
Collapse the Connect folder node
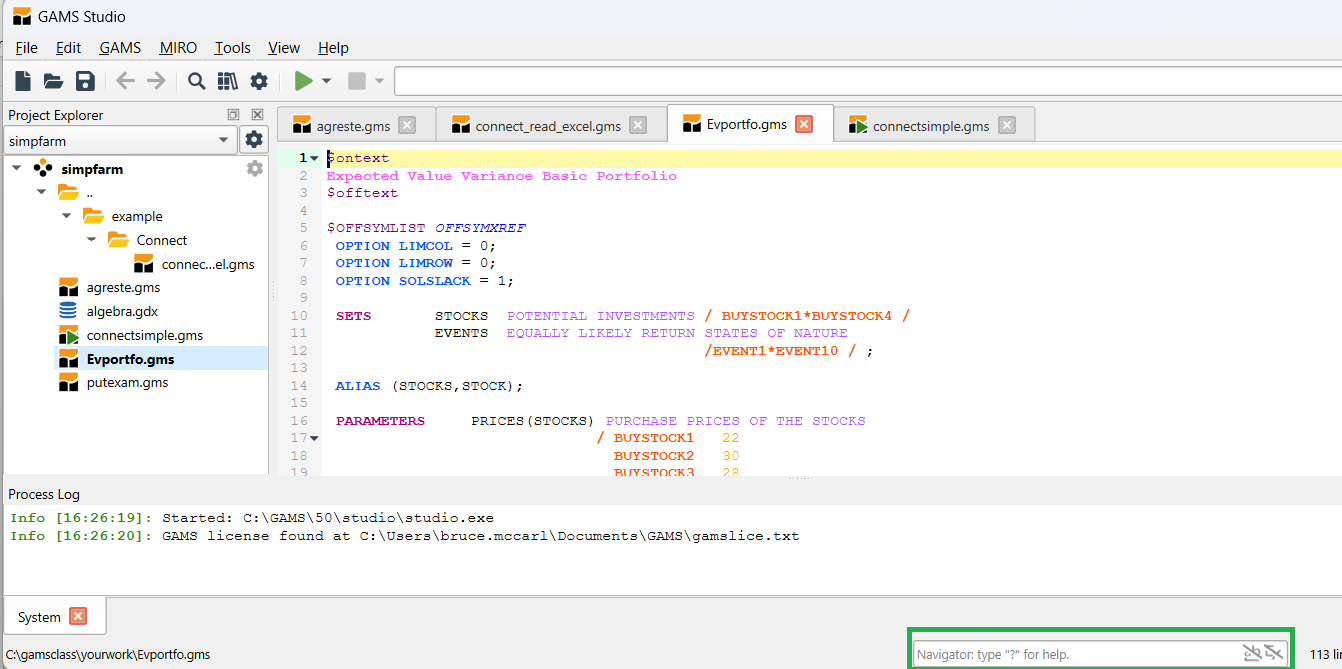point(92,240)
